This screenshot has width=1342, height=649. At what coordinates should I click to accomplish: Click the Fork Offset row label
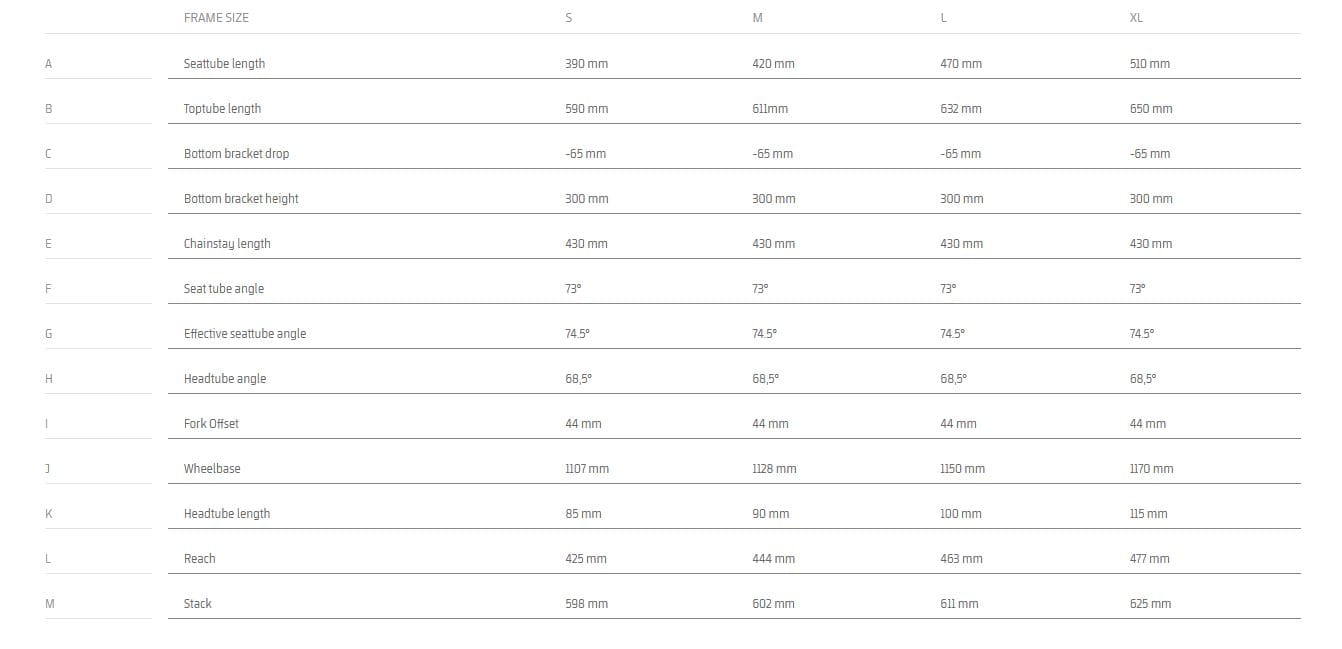tap(211, 423)
